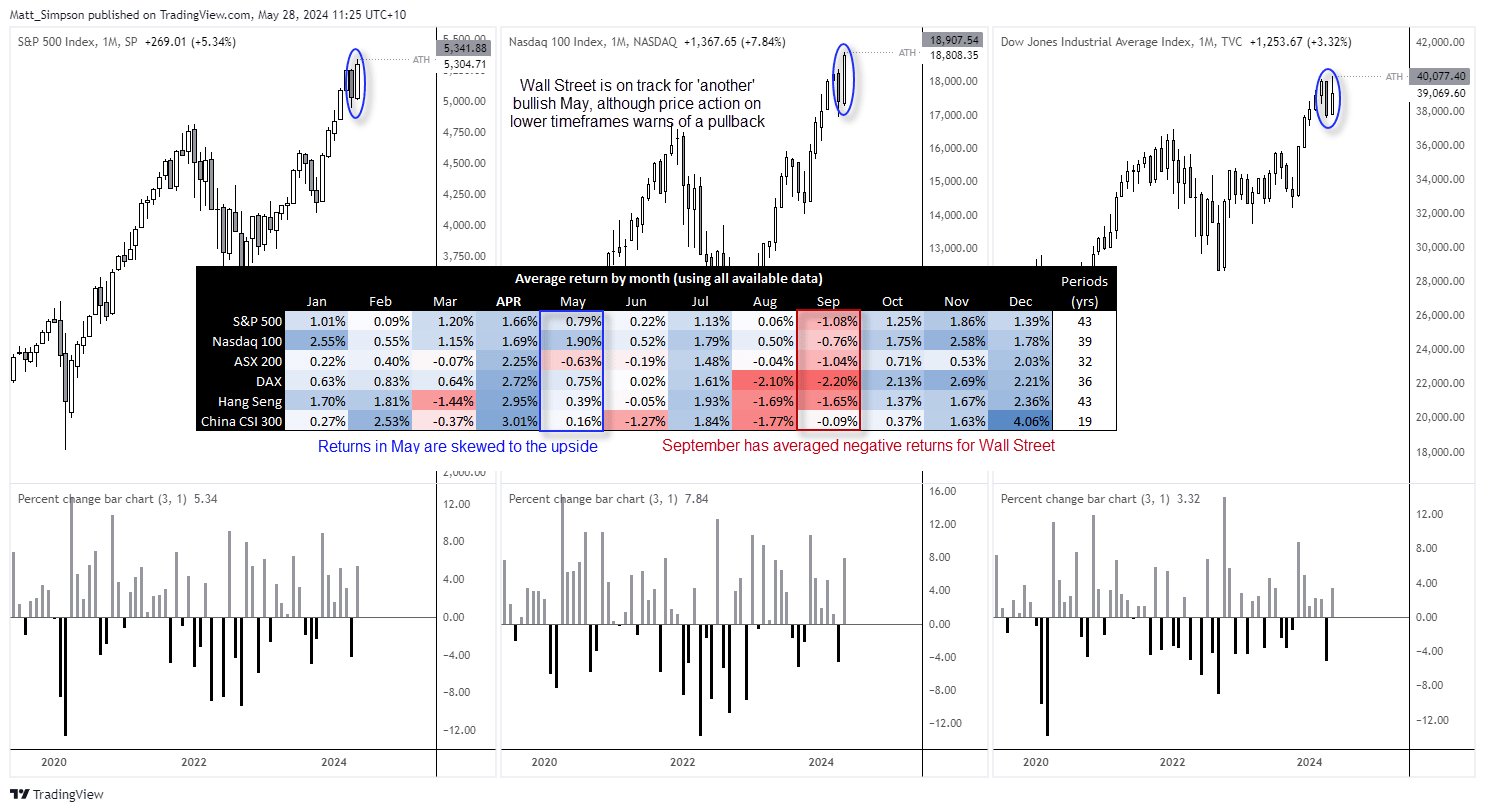Click the 4.06% China CSI 300 December cell
Screen dimensions: 1485x812
[1020, 421]
